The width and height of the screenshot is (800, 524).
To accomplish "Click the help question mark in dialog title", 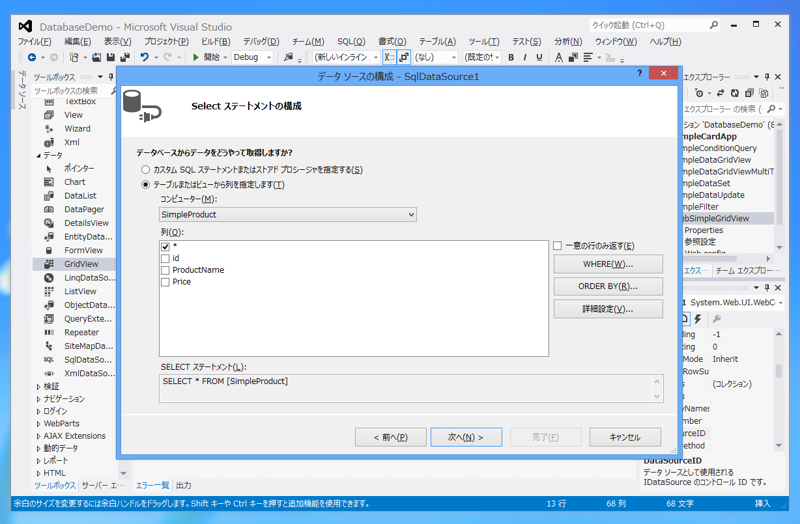I will [639, 73].
